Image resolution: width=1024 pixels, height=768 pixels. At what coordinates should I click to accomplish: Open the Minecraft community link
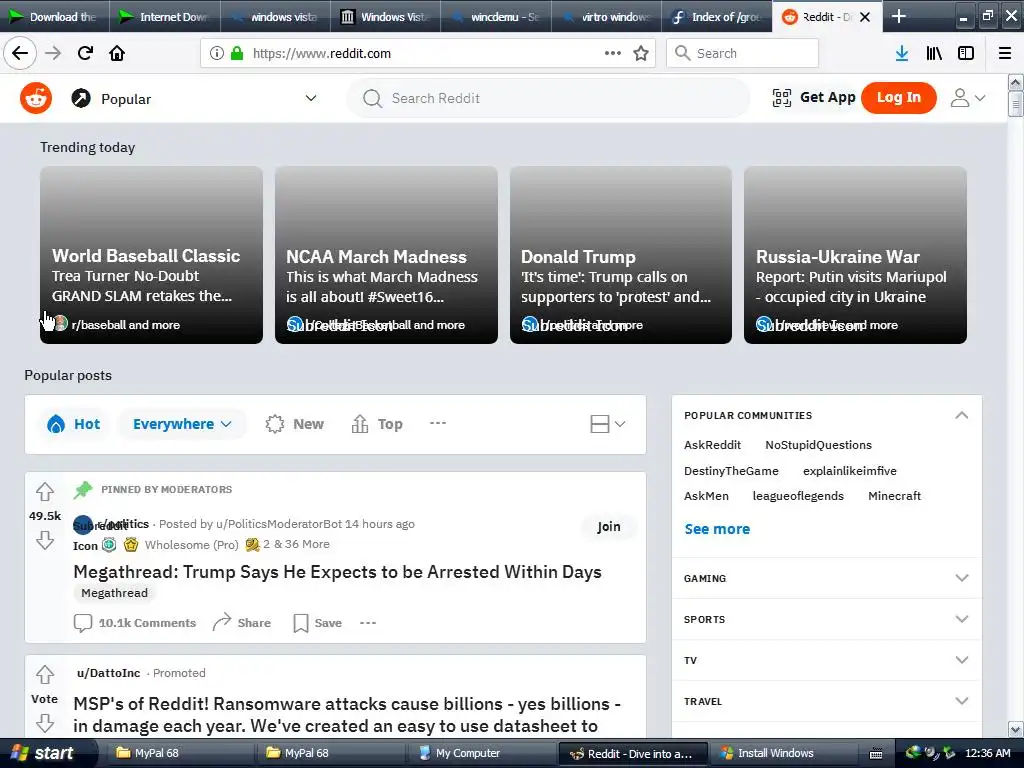894,496
